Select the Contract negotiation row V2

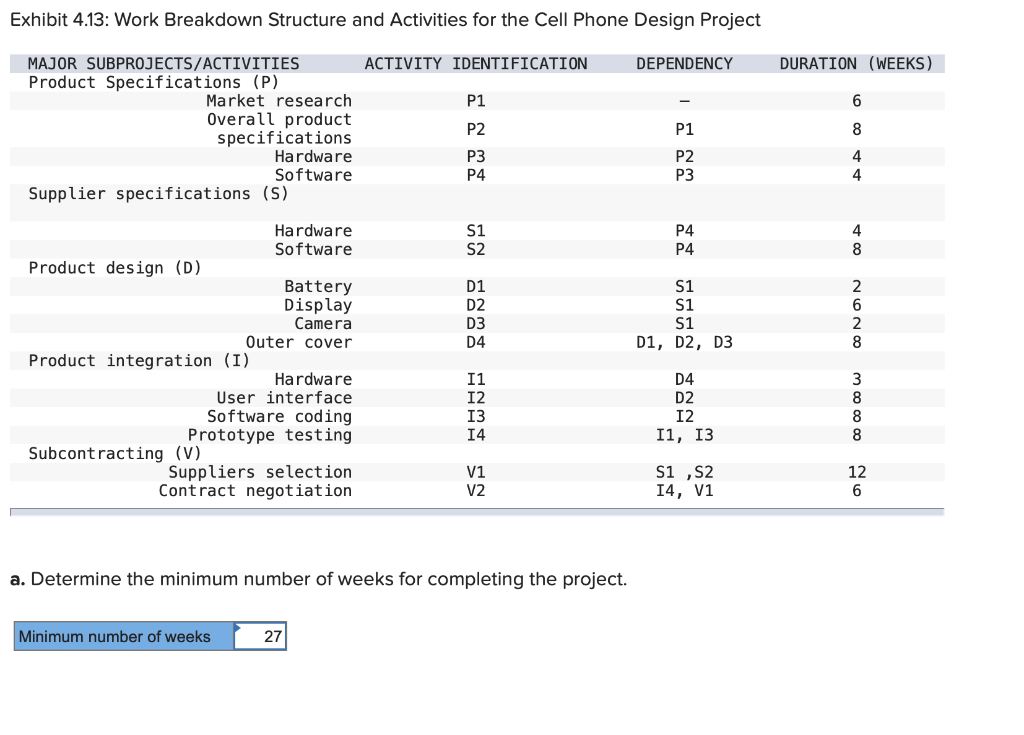point(255,490)
